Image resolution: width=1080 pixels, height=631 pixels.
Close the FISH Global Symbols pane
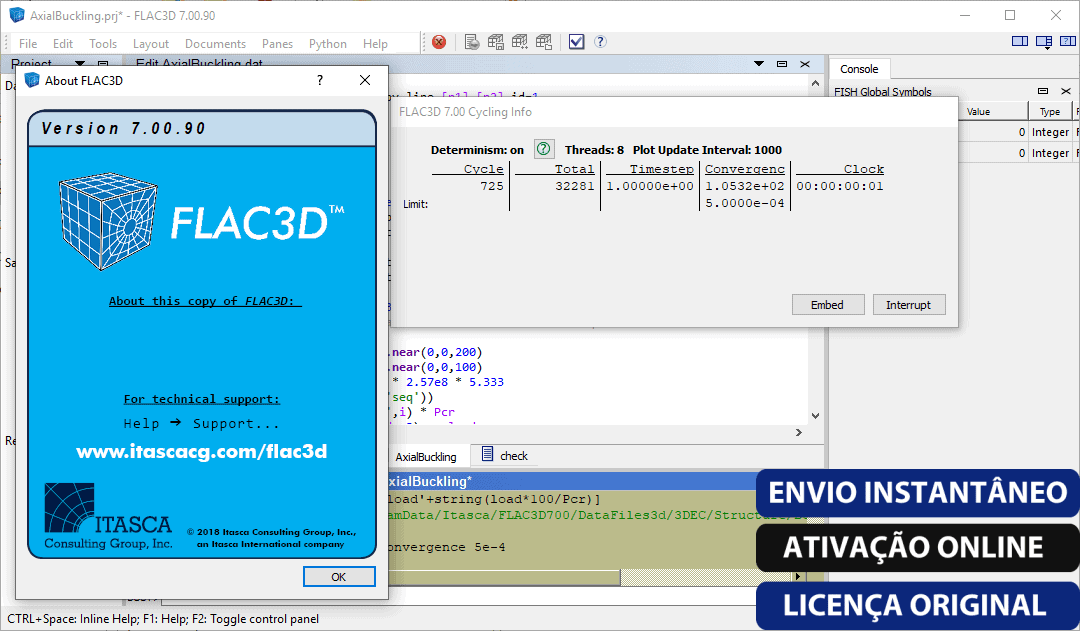[x=1066, y=91]
